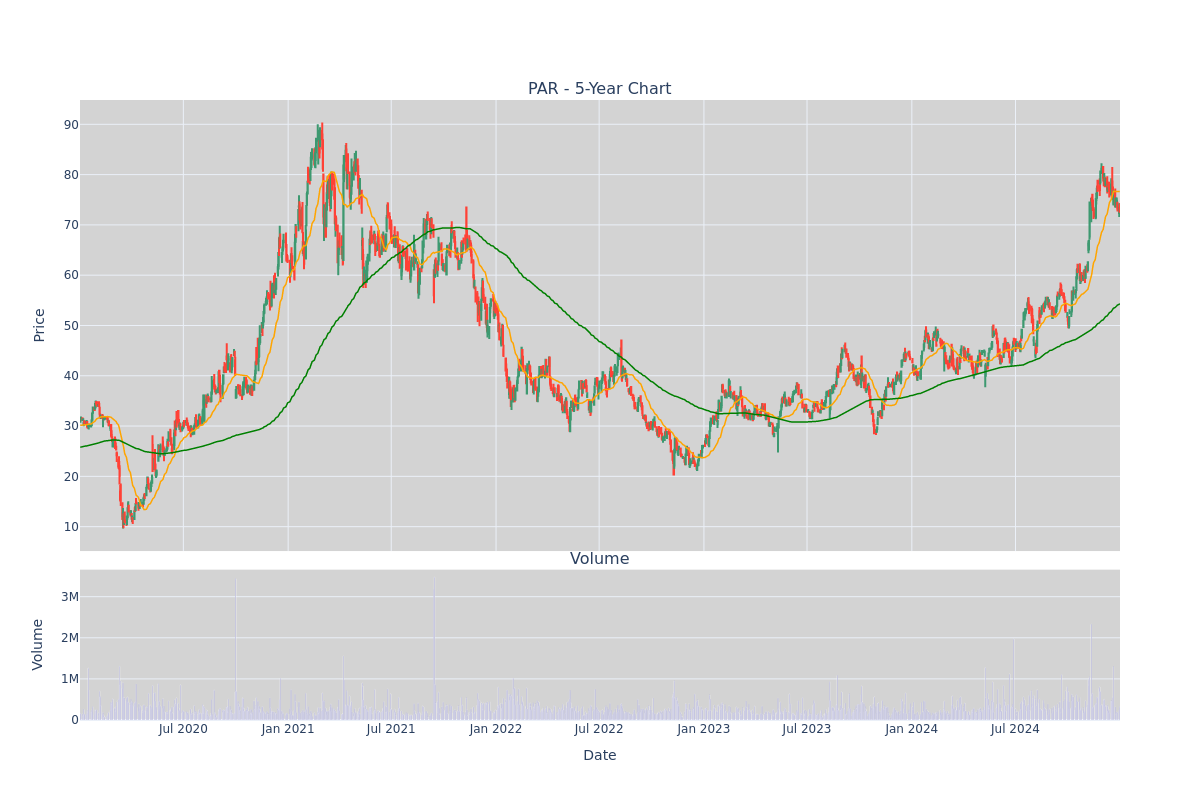
Task: Click the "Jul 2024" date tick
Action: 1015,729
